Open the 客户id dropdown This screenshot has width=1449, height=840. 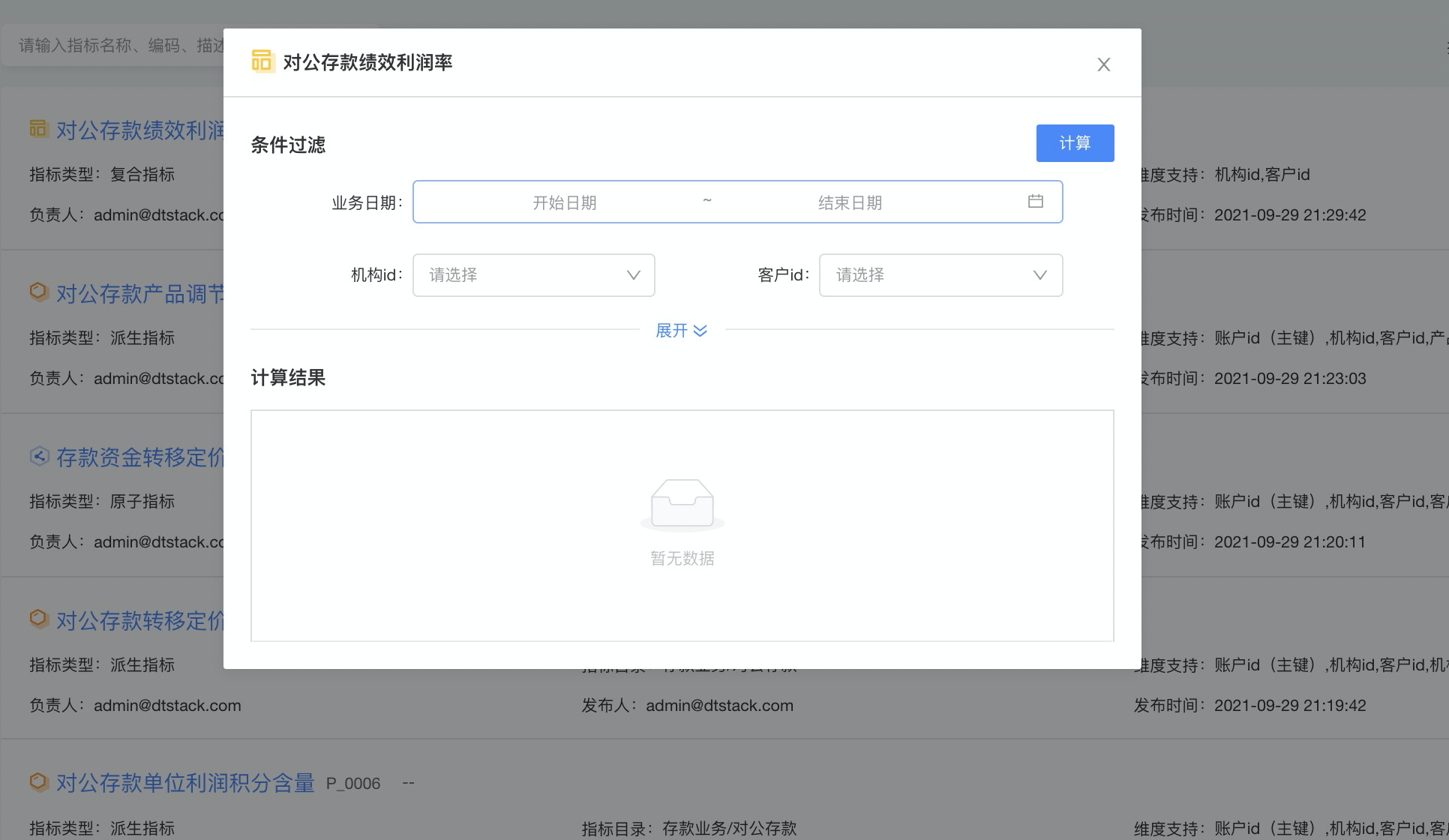[940, 275]
